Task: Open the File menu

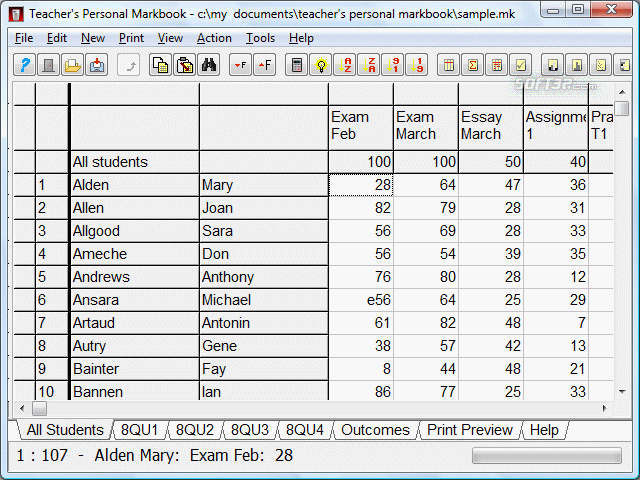Action: 24,38
